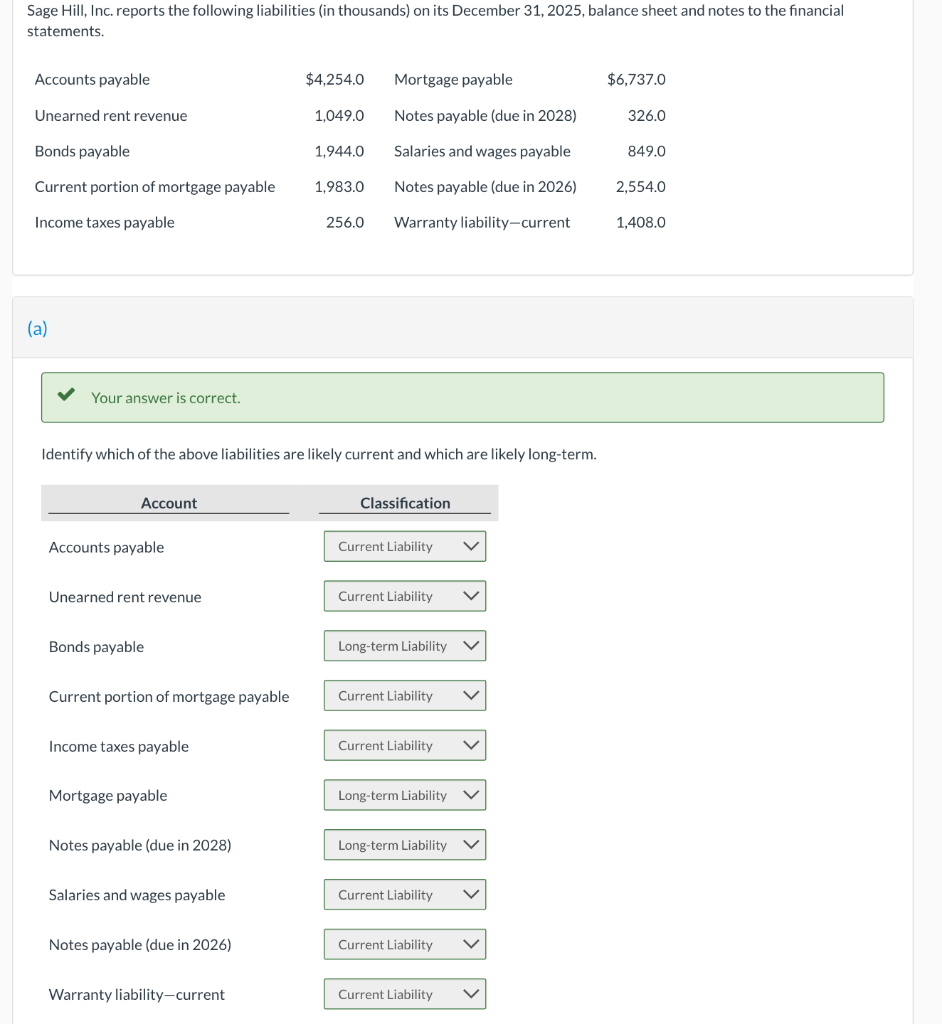Expand the Salaries and wages payable dropdown
This screenshot has width=942, height=1024.
click(404, 894)
